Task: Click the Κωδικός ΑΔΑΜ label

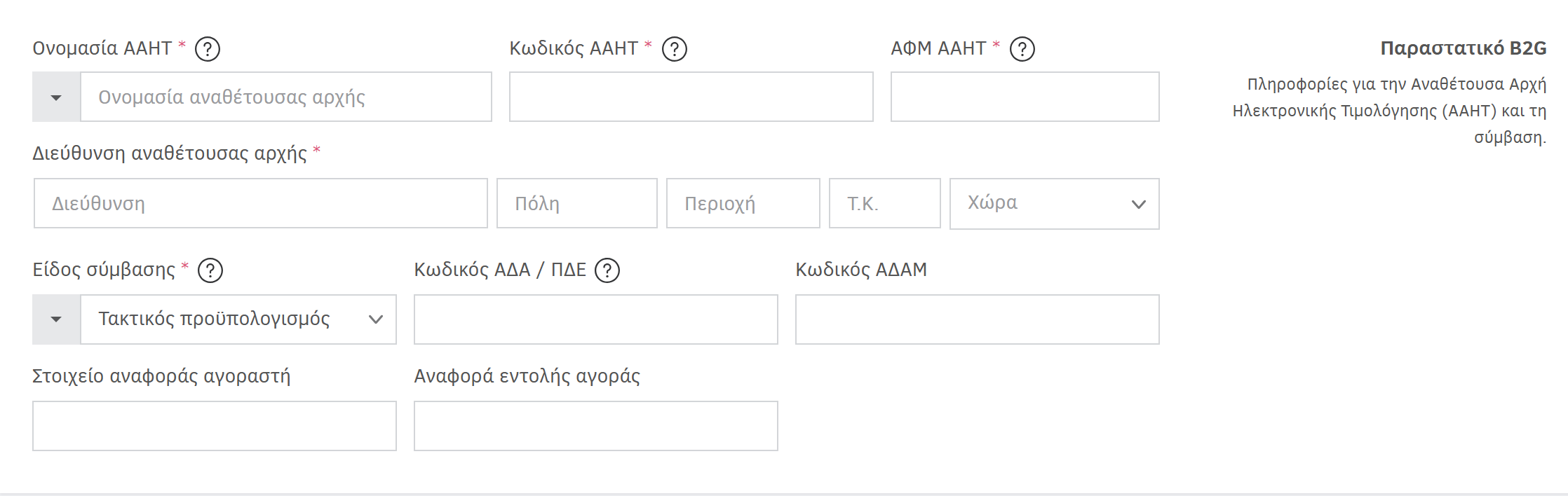Action: [x=861, y=270]
